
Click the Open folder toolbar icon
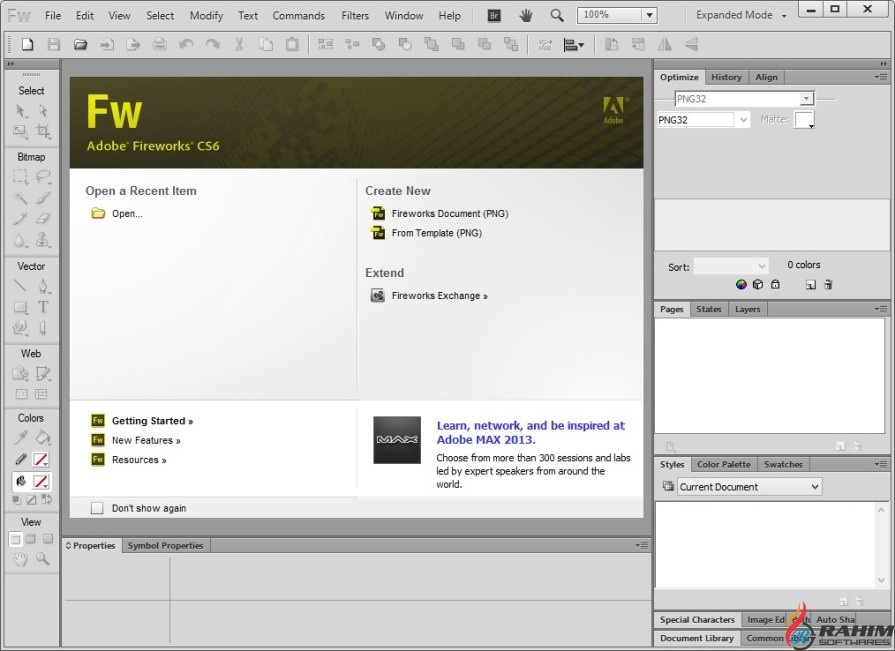pos(80,45)
